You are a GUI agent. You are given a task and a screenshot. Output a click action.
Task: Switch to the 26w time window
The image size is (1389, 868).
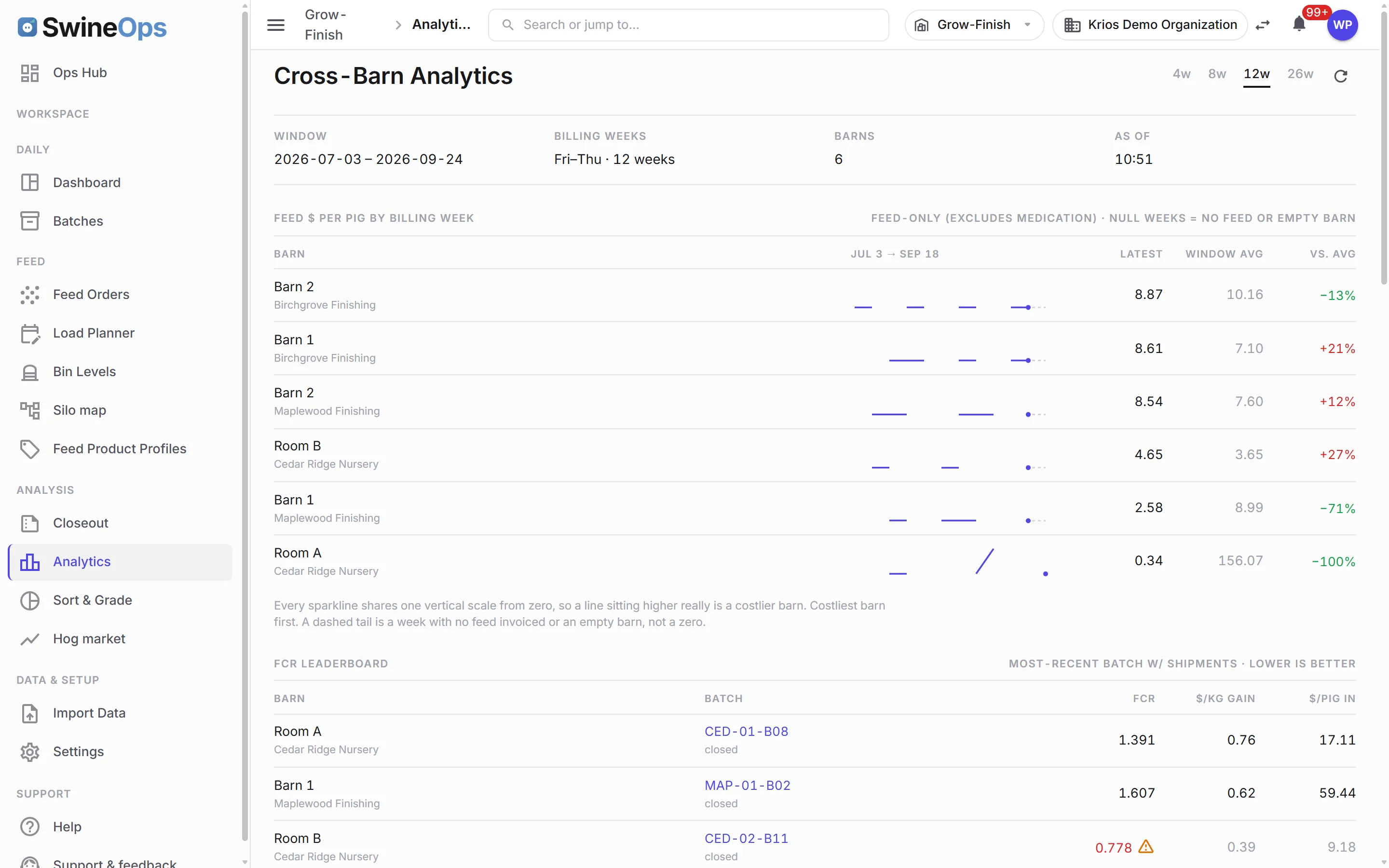point(1300,74)
